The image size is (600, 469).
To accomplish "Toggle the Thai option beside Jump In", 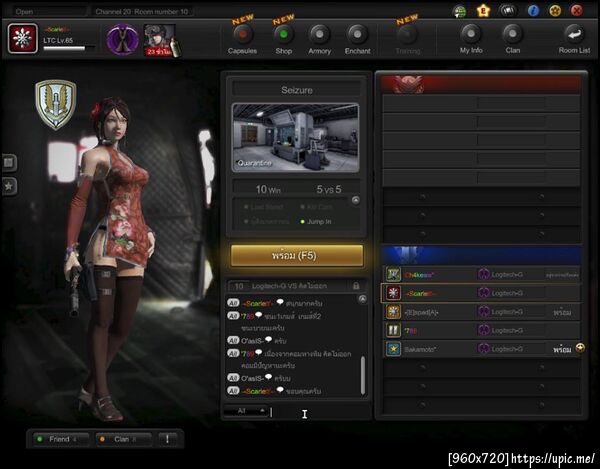I will point(267,221).
